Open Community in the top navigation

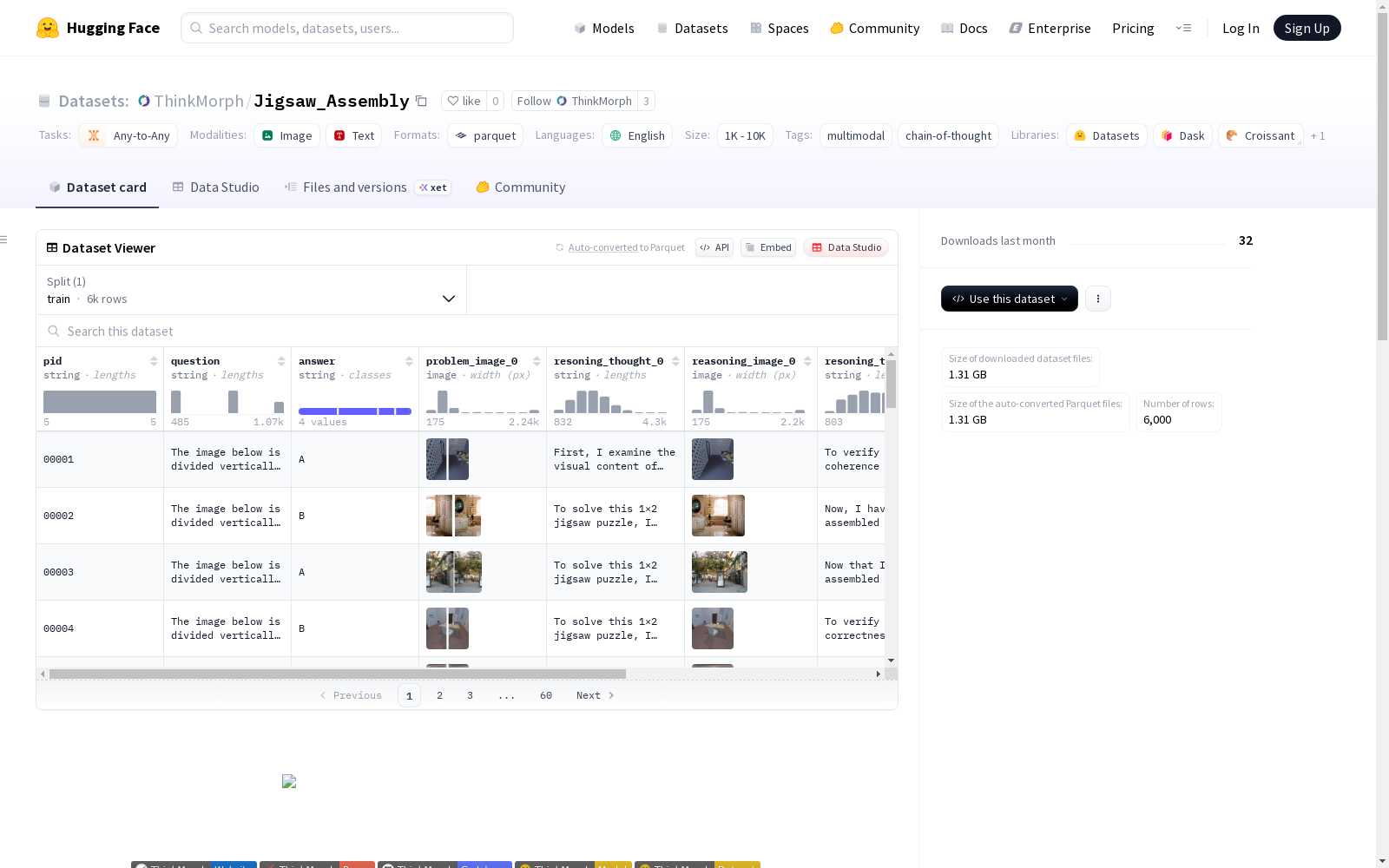point(875,28)
